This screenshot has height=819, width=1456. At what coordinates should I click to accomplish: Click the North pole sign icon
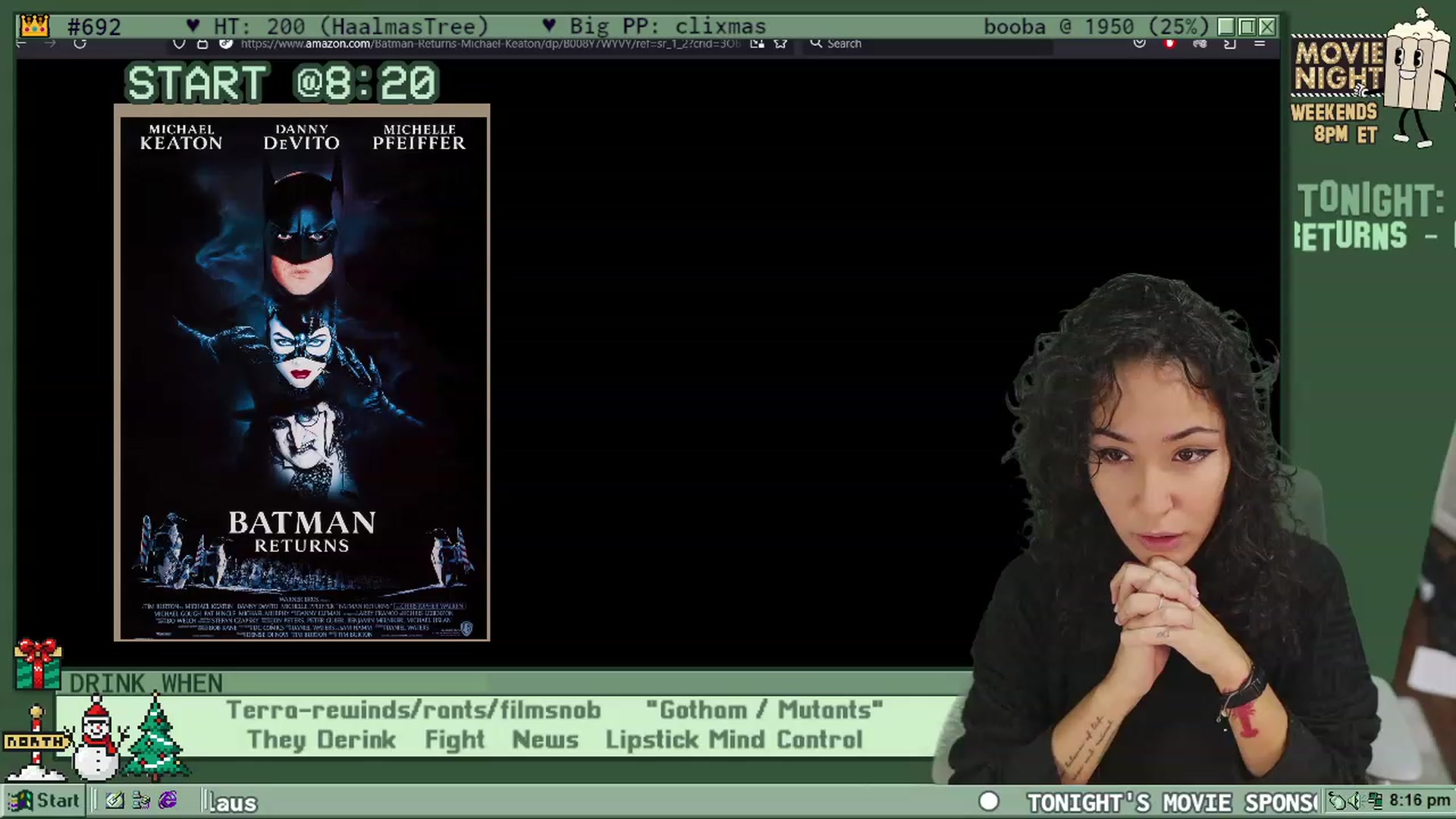(x=35, y=743)
